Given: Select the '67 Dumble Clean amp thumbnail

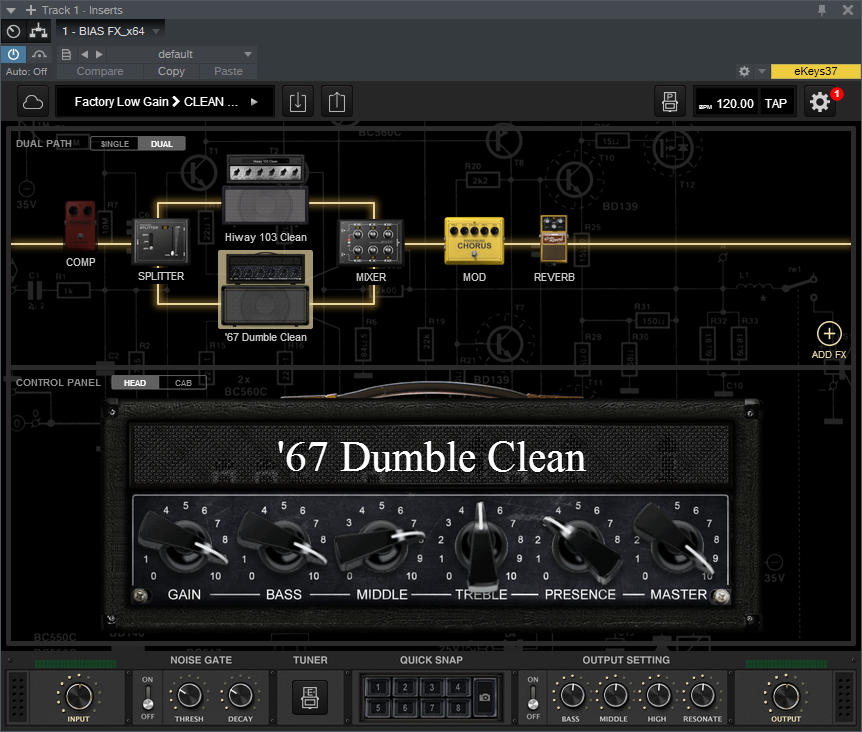Looking at the screenshot, I should 266,290.
